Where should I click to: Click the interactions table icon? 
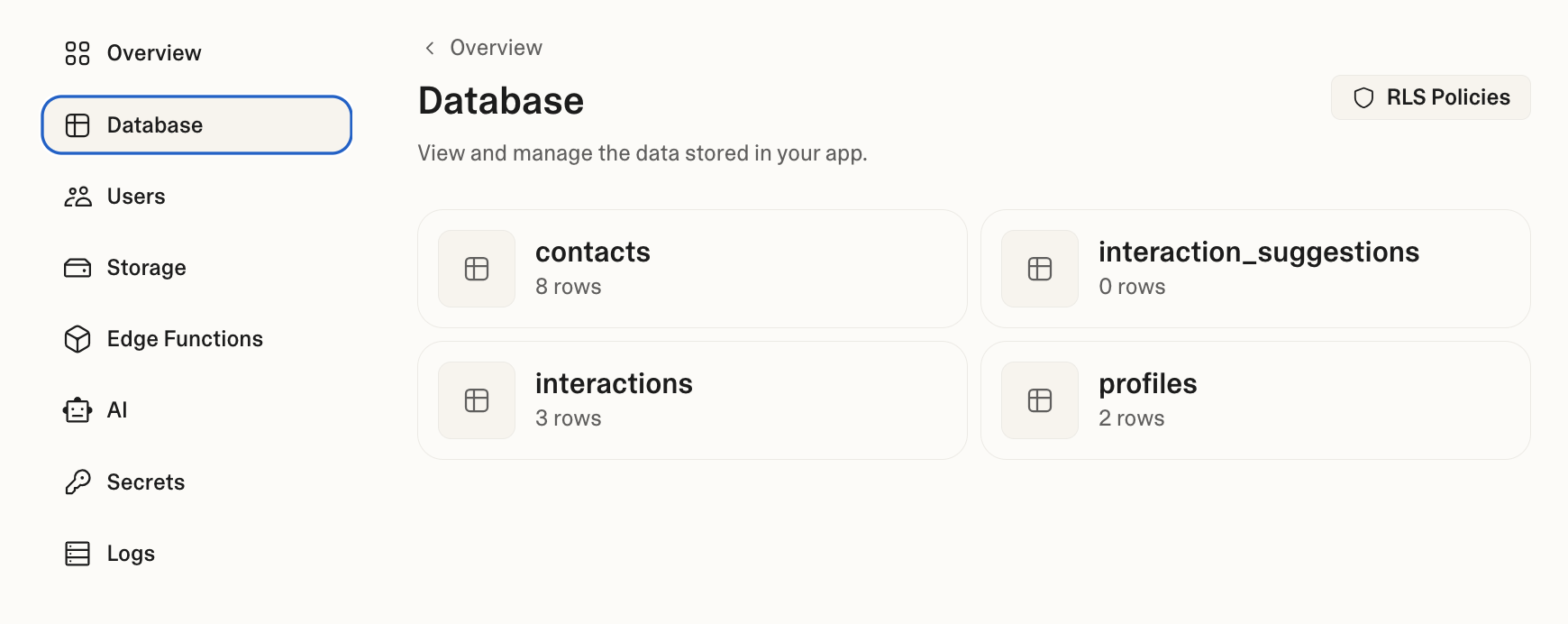(x=477, y=400)
